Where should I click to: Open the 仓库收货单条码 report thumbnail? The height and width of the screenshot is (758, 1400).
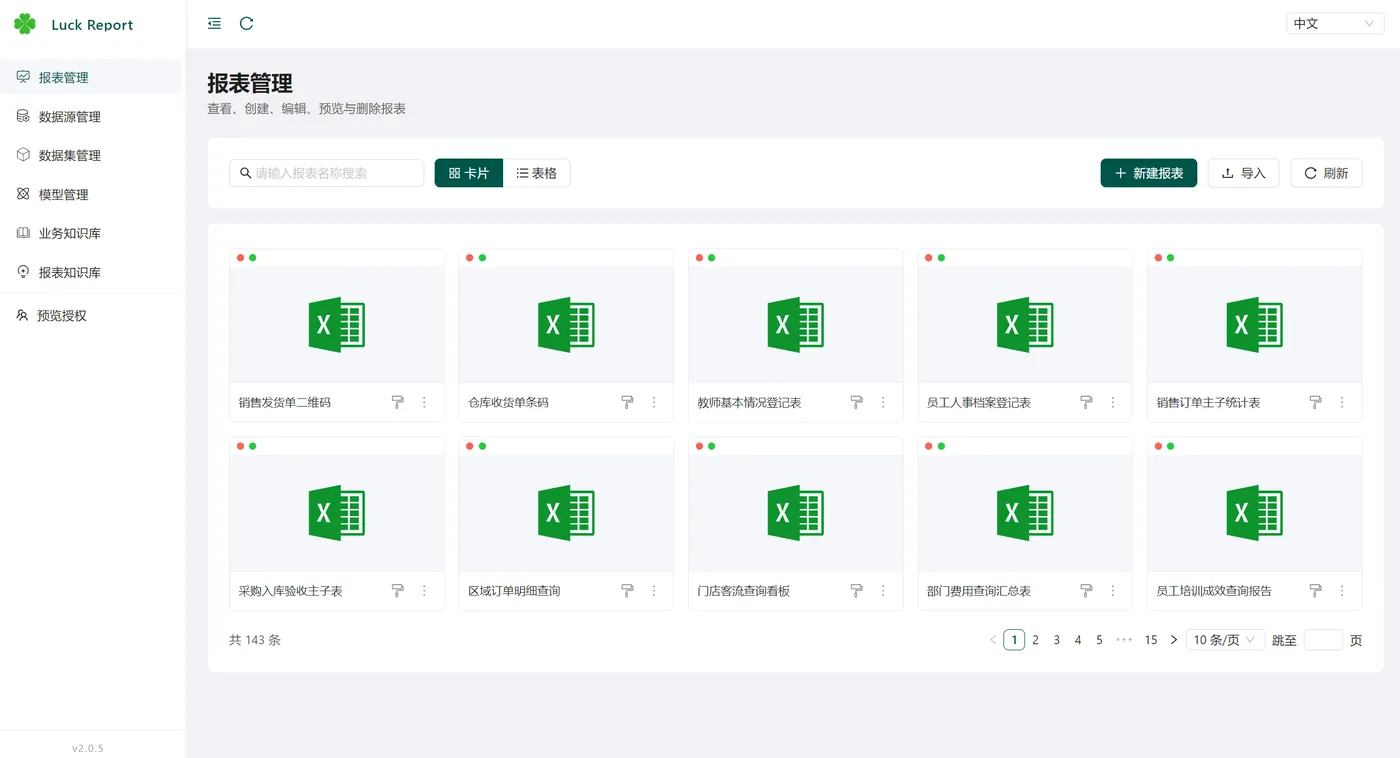566,325
